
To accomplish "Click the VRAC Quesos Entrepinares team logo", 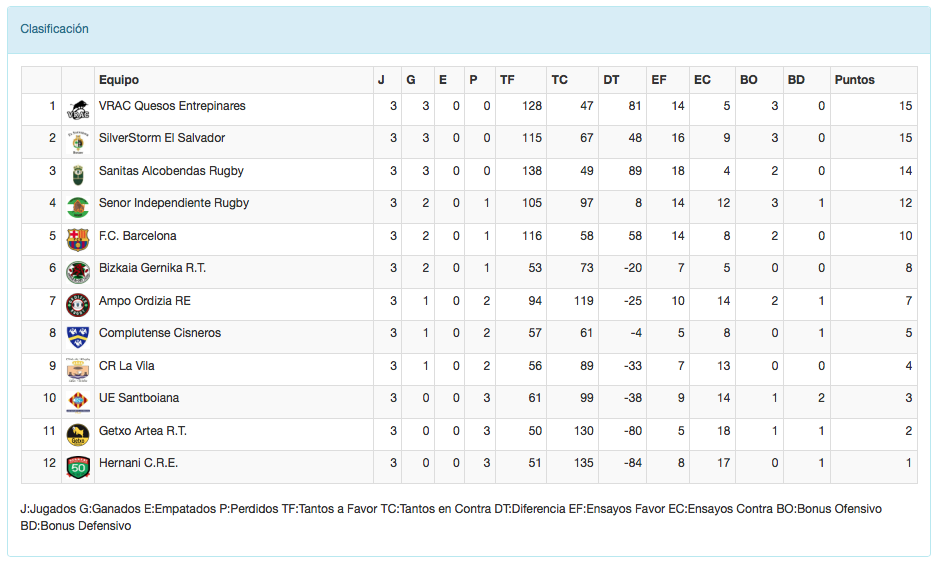I will (77, 110).
